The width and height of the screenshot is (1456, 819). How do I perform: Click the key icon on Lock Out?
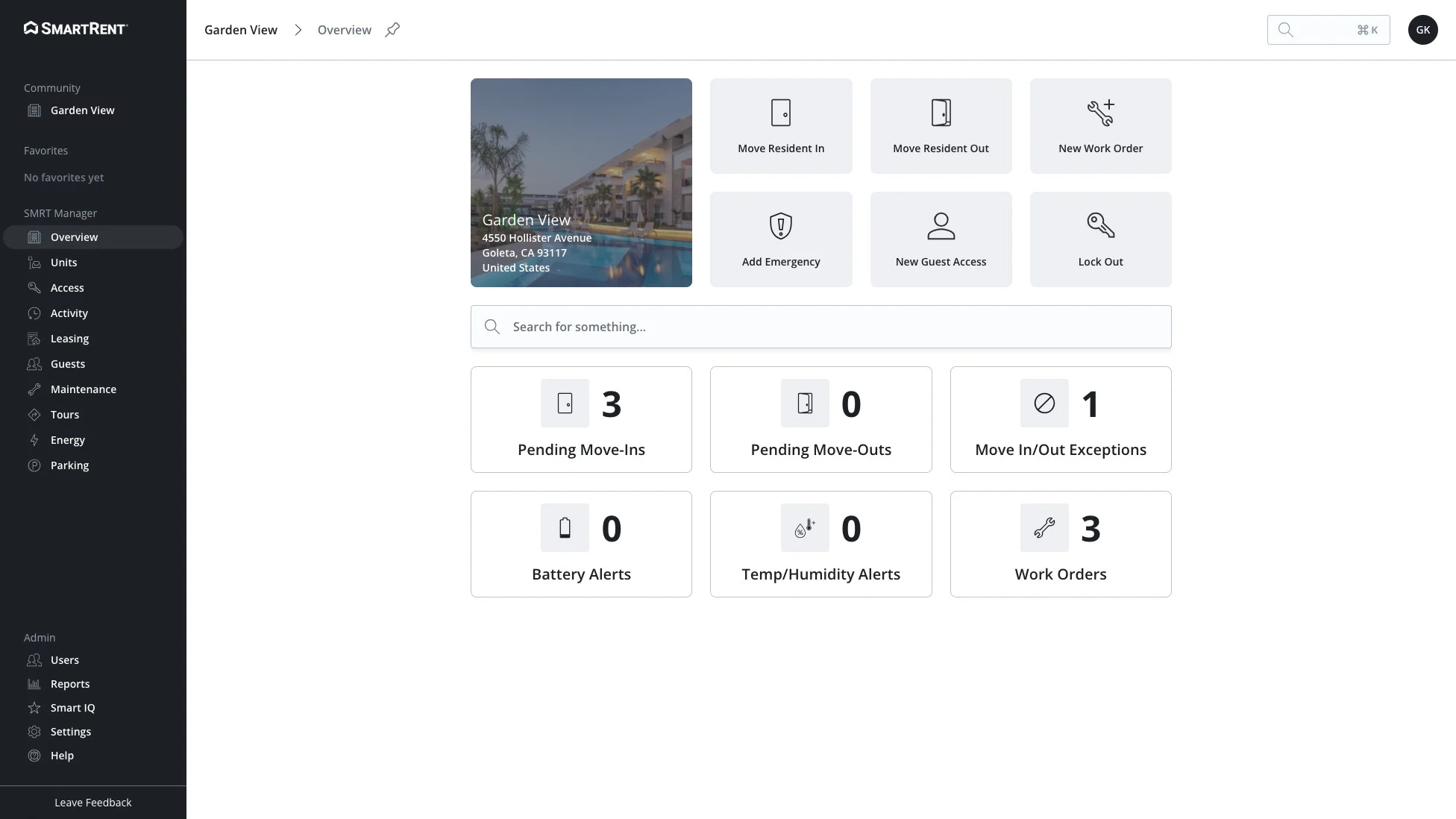(1100, 225)
